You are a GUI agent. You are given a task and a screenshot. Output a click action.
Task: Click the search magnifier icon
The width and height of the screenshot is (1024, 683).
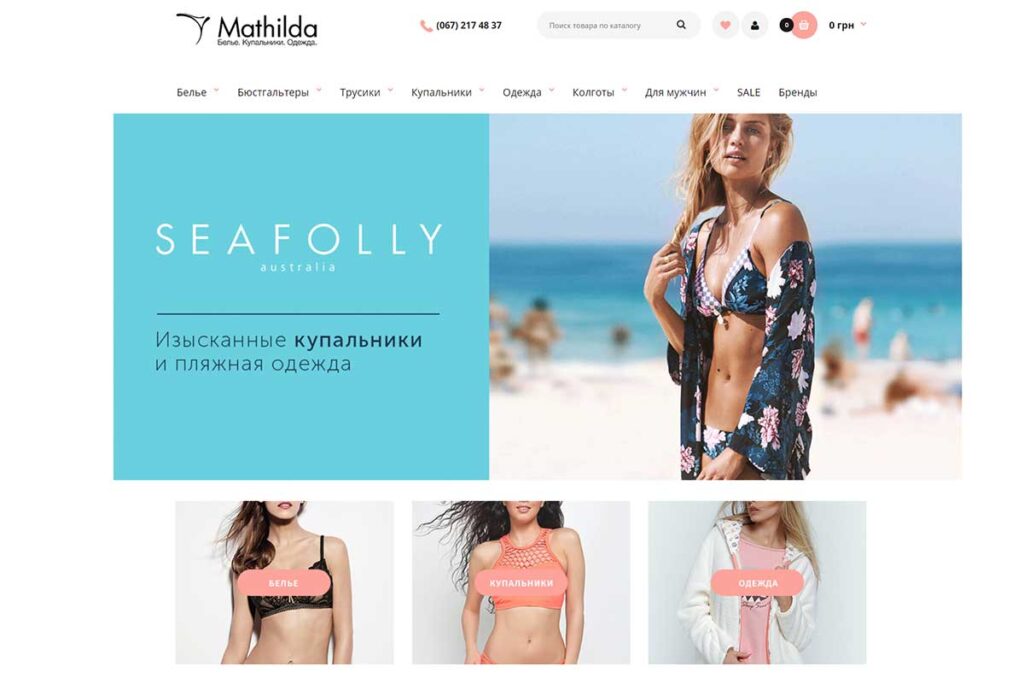681,25
